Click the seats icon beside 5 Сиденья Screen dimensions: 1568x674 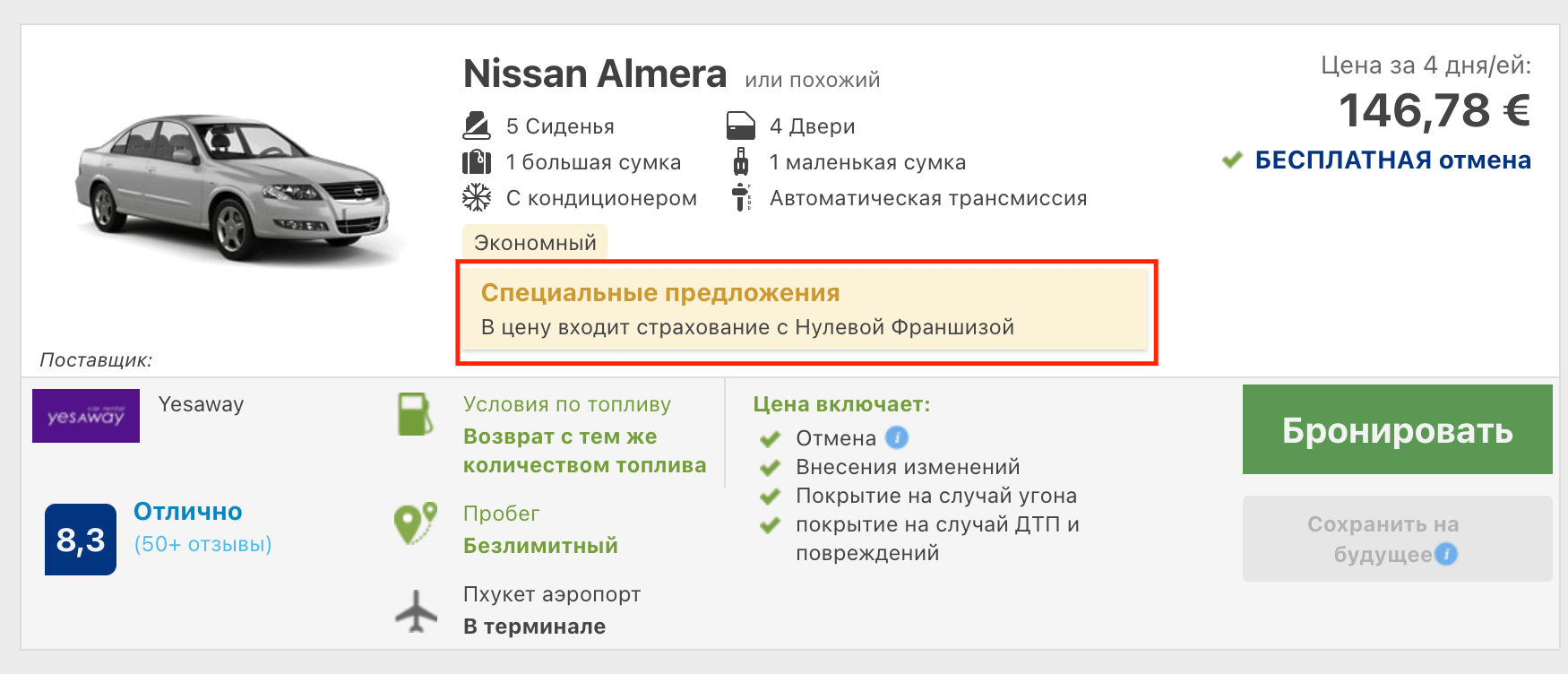[x=476, y=126]
